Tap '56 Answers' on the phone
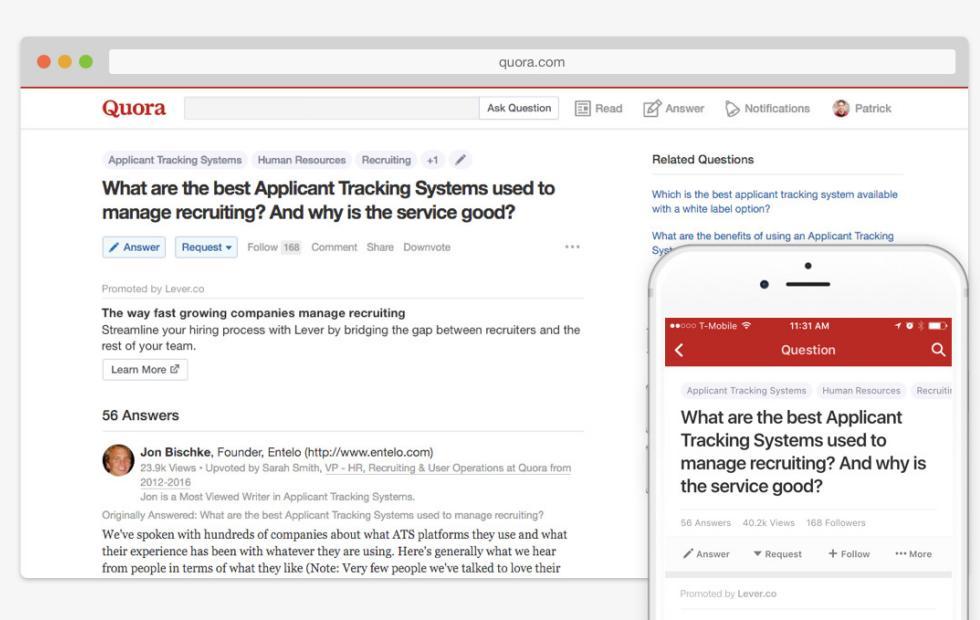 click(x=706, y=522)
